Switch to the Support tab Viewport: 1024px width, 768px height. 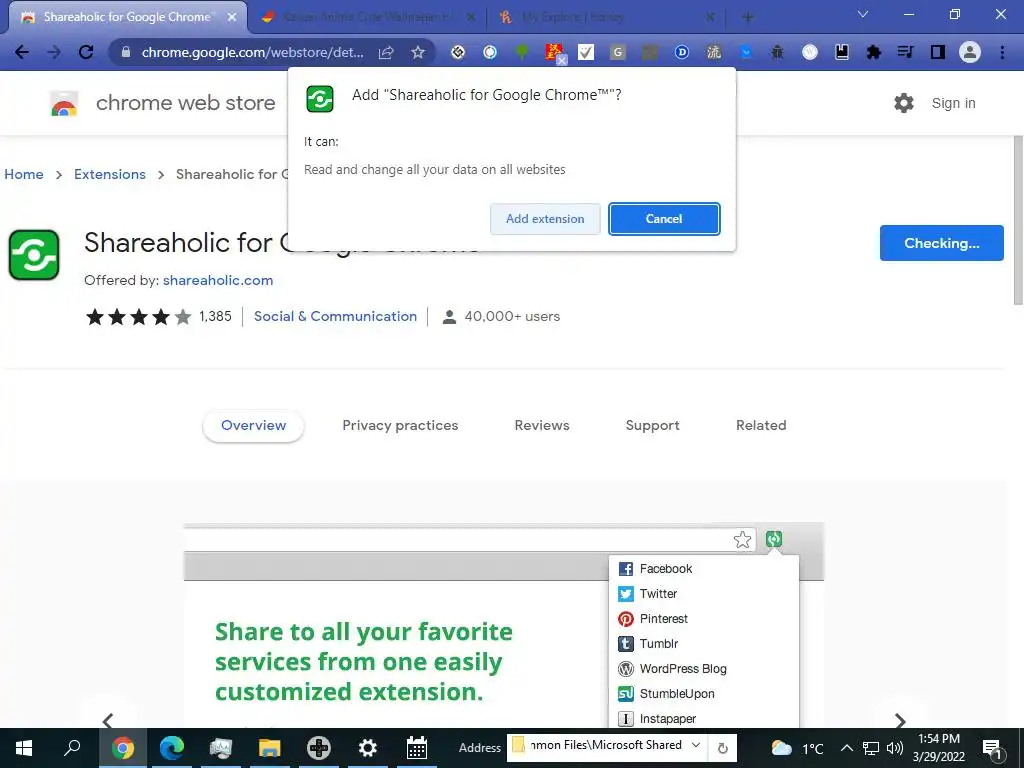(652, 425)
